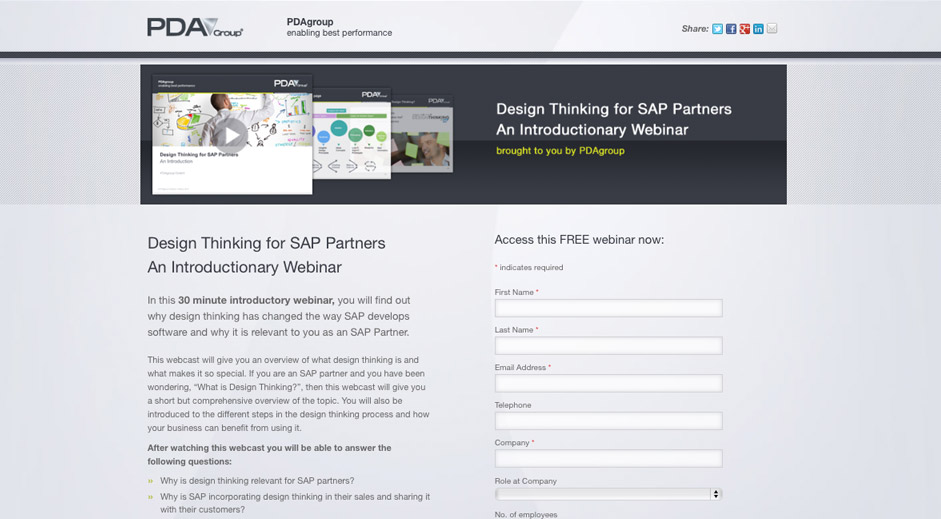Click the '30 minute introductory webinar,' bold text
Screen dimensions: 941x519
point(256,300)
